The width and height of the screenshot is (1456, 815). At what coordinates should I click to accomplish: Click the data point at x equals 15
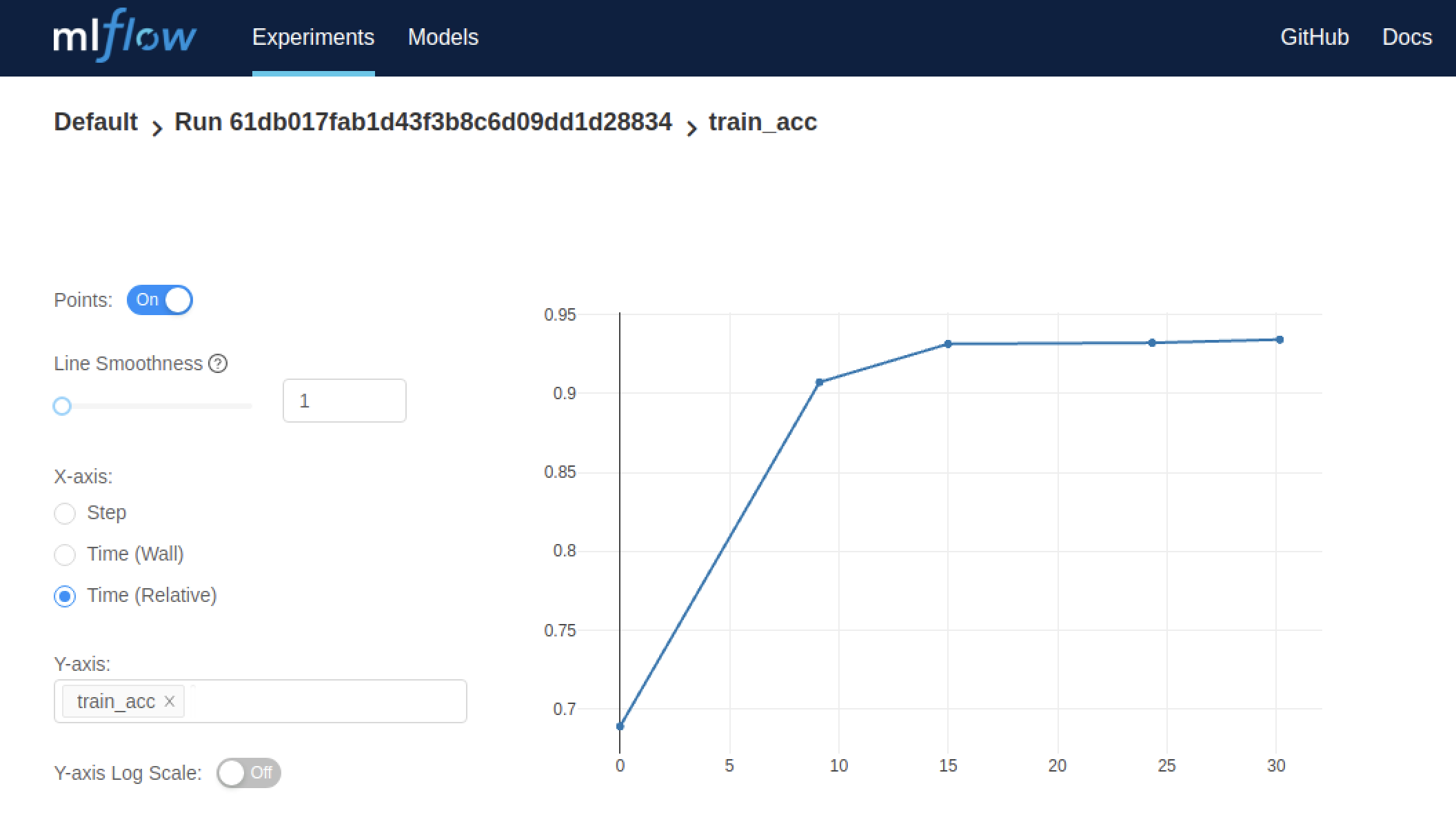click(948, 343)
